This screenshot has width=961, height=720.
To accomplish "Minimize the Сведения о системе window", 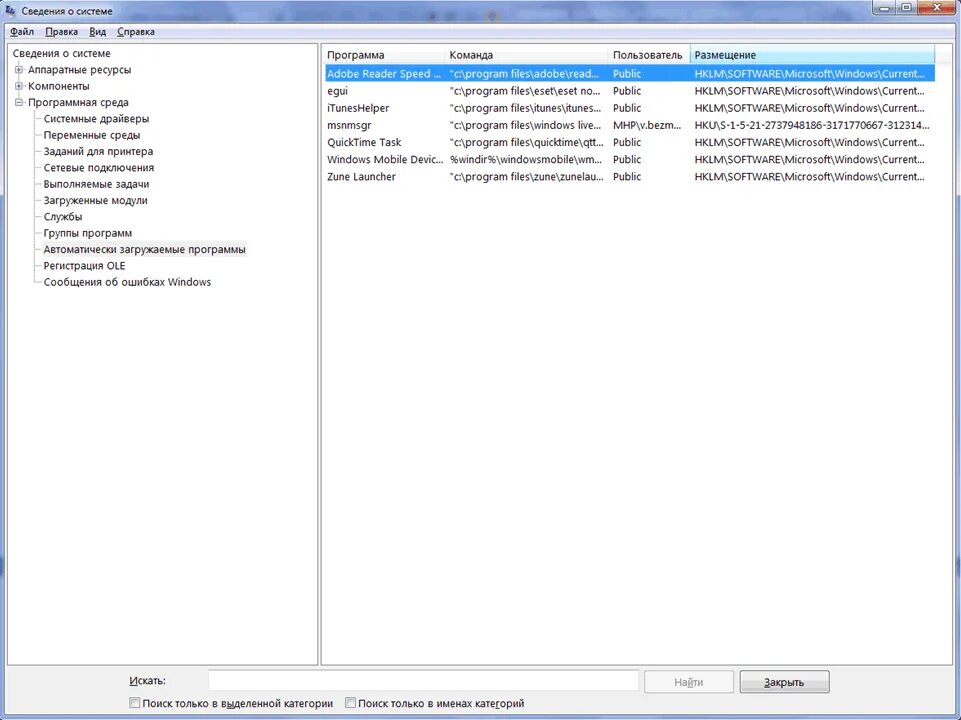I will (x=884, y=8).
